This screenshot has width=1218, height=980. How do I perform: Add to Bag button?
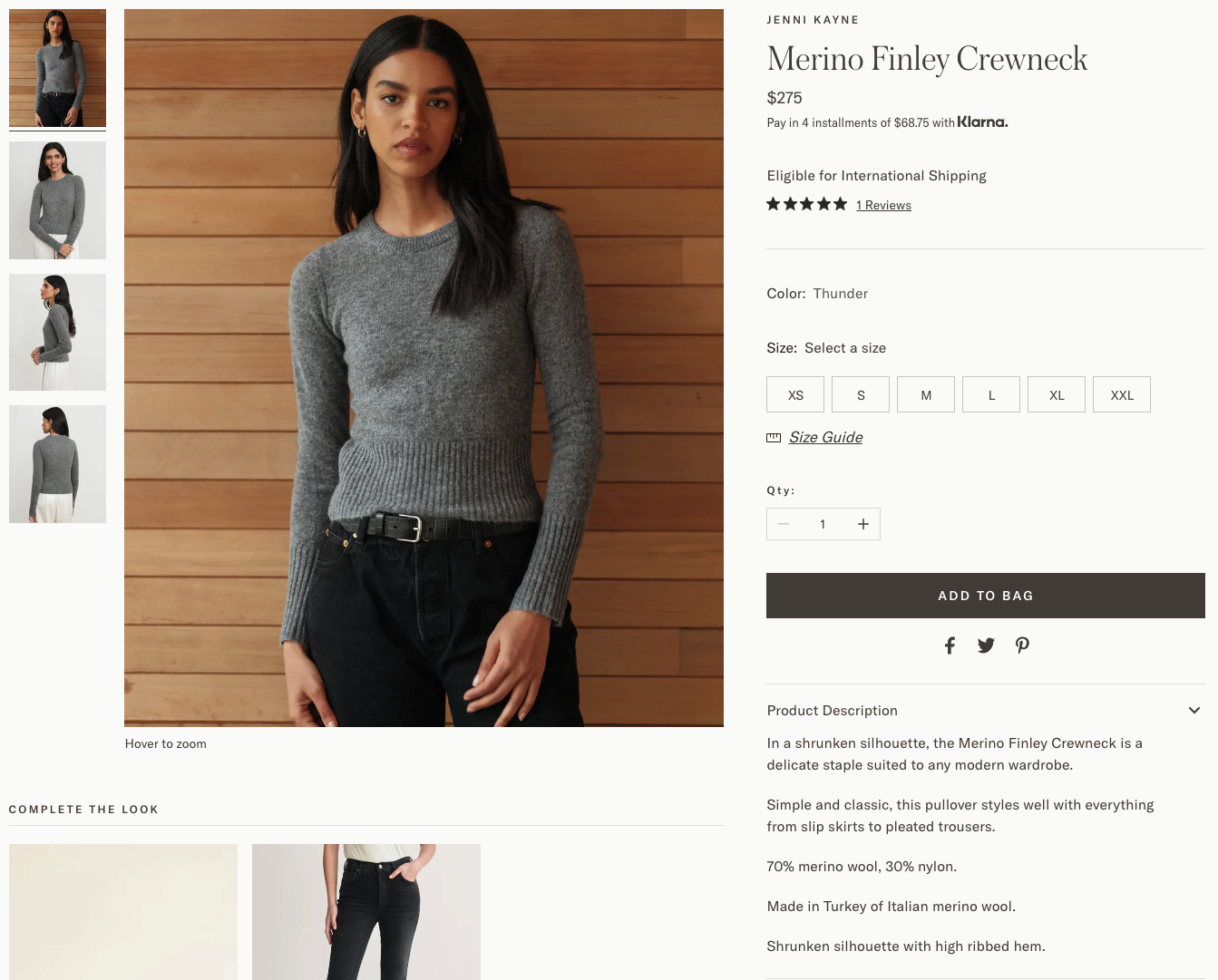(x=986, y=596)
